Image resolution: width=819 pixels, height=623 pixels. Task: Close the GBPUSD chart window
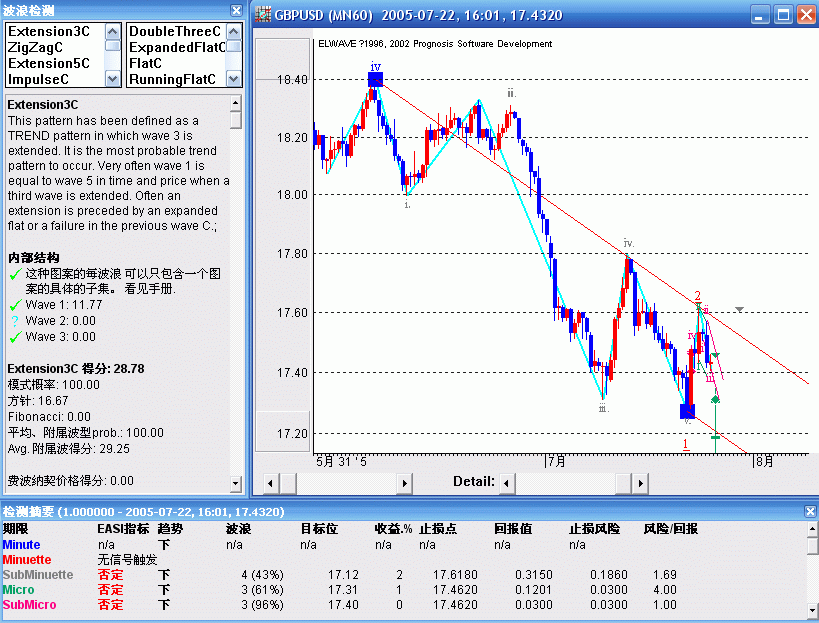(x=806, y=15)
